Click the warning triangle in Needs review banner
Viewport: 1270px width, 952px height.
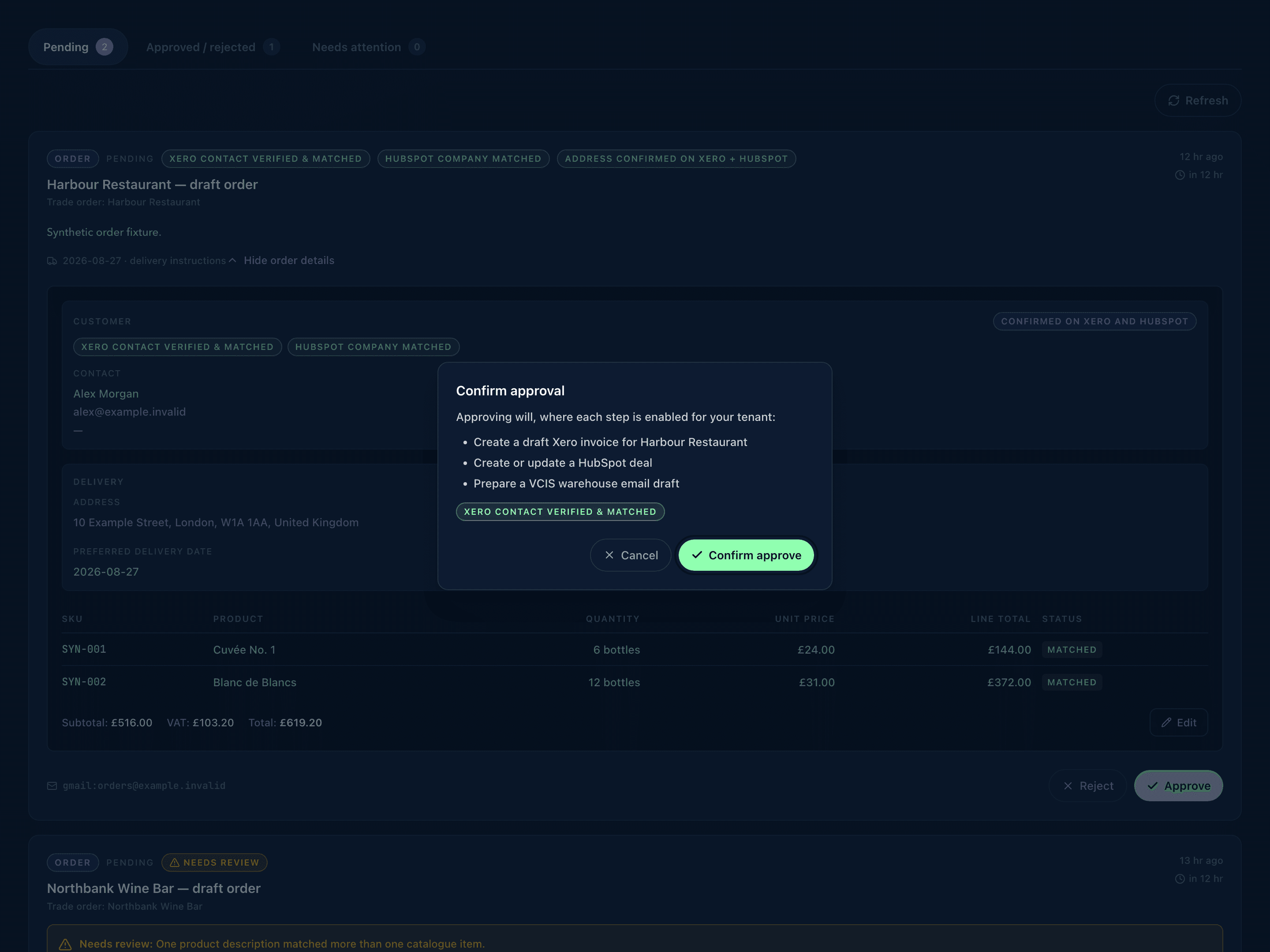click(65, 944)
